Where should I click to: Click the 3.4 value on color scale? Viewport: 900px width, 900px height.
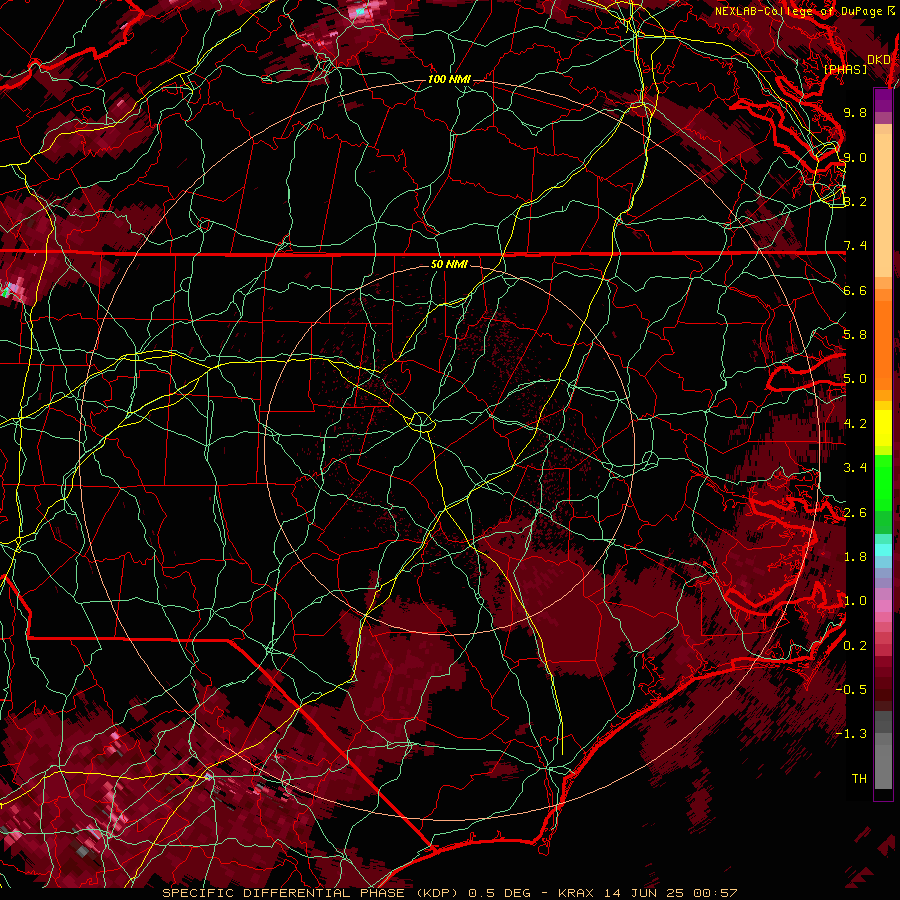point(855,468)
